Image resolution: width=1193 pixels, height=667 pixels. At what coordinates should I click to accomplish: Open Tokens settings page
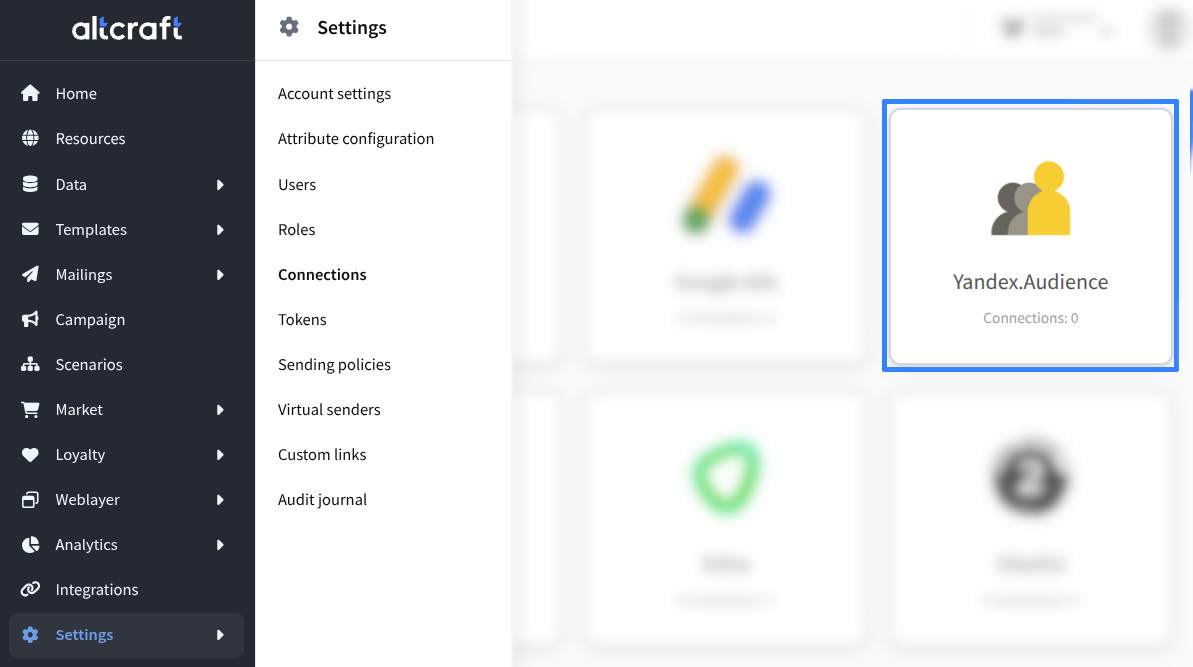pos(302,320)
